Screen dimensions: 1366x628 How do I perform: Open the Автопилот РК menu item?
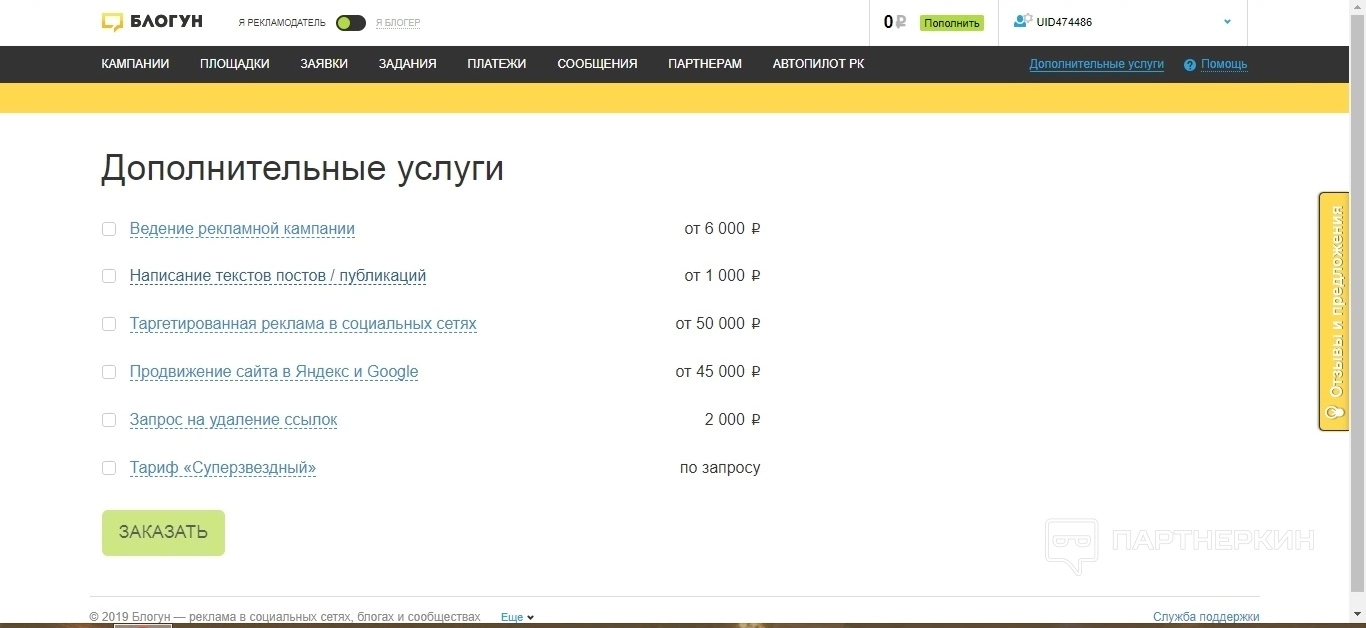pyautogui.click(x=818, y=64)
